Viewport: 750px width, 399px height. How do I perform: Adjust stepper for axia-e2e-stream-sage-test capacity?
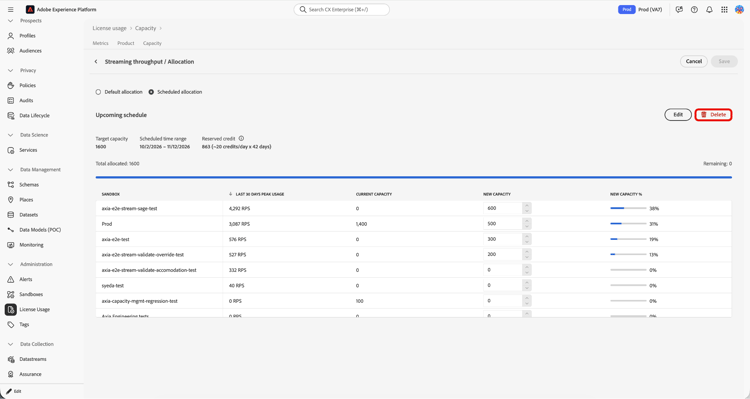527,209
